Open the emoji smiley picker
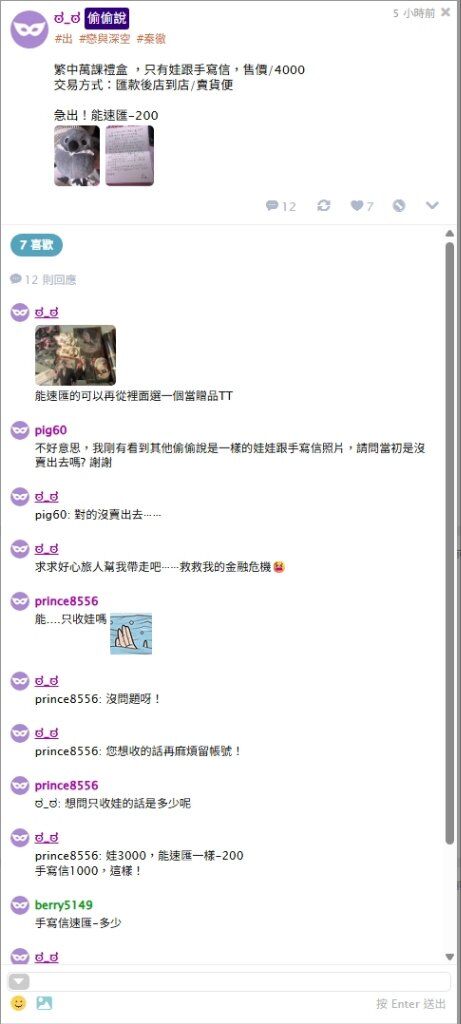This screenshot has width=461, height=1024. [18, 1003]
